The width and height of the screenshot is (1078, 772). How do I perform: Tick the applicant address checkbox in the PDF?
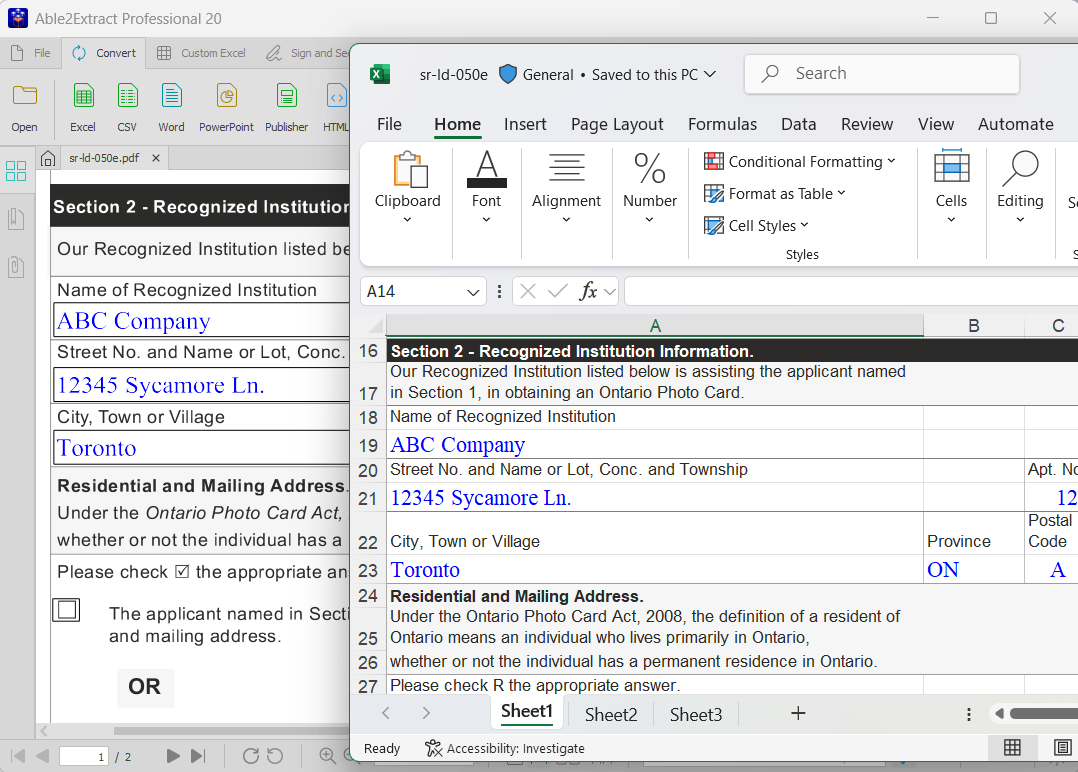(x=66, y=609)
